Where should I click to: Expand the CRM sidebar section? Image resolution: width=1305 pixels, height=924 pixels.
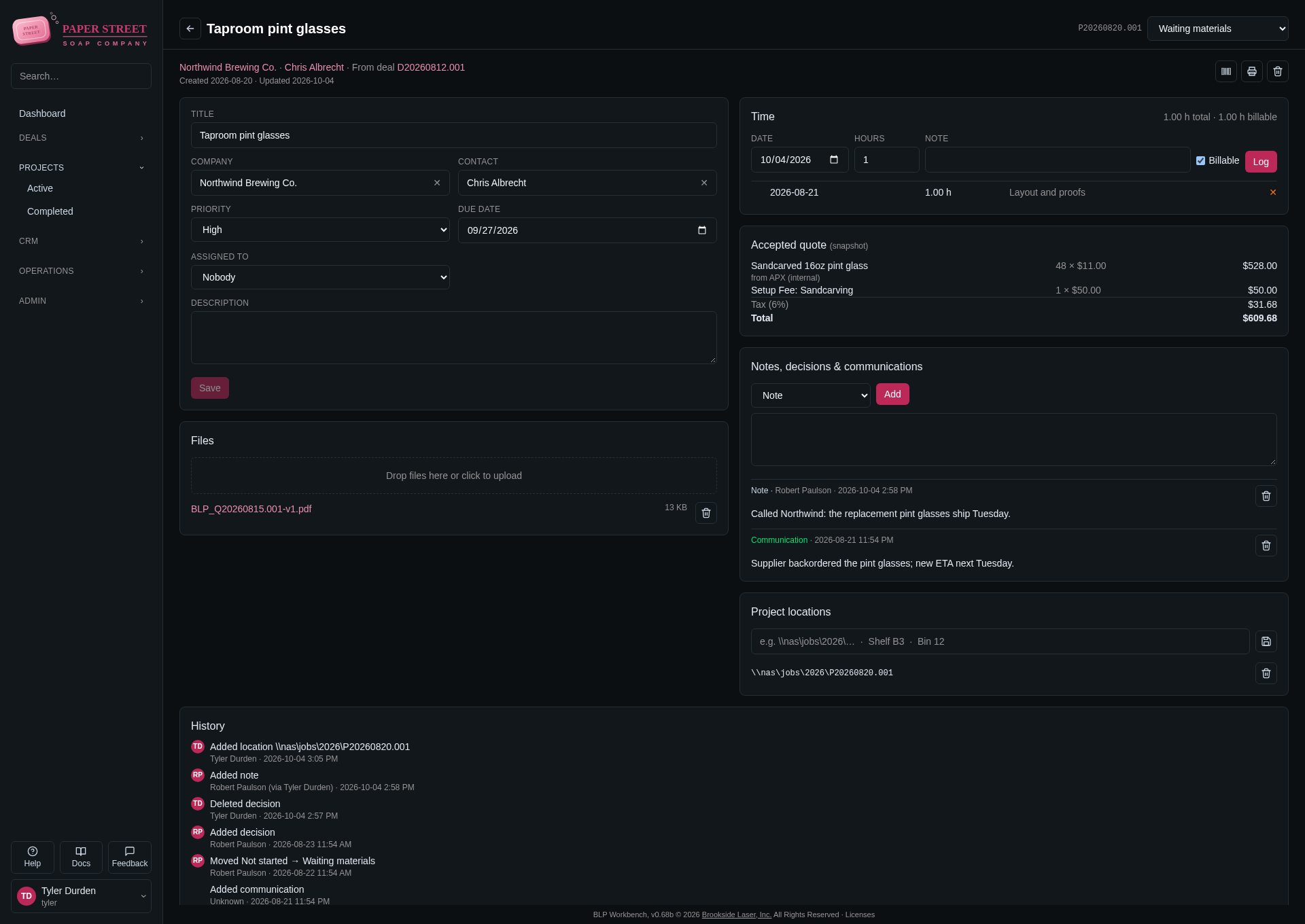point(81,241)
